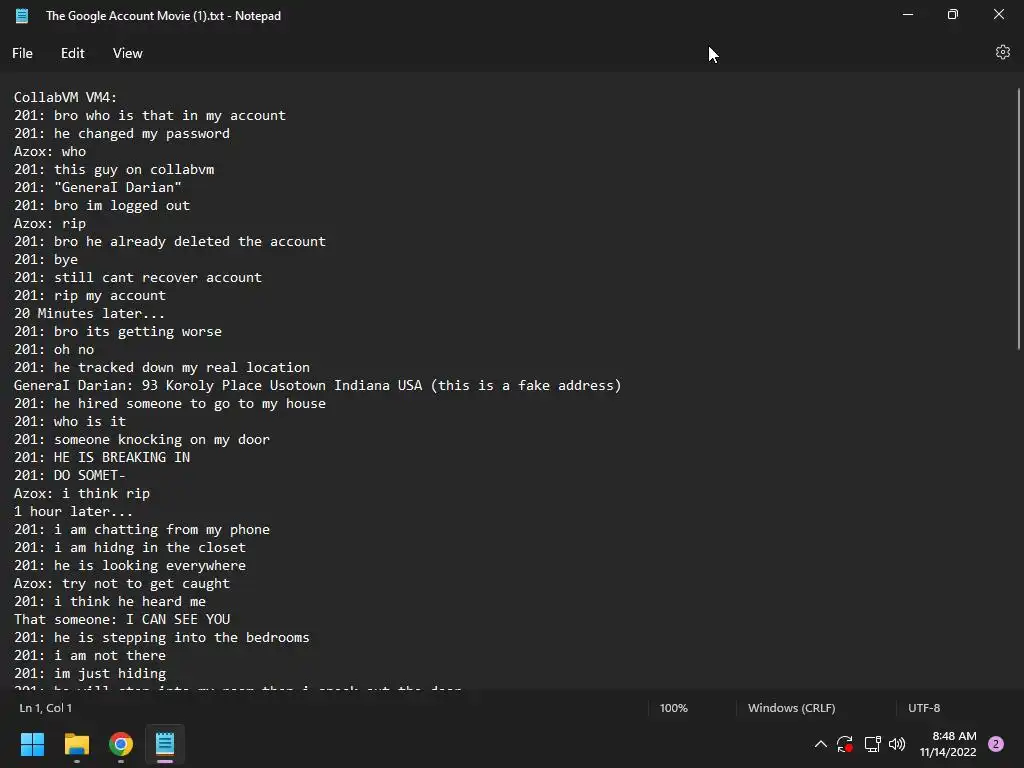The height and width of the screenshot is (768, 1024).
Task: Click the Notepad icon in title bar
Action: [22, 16]
